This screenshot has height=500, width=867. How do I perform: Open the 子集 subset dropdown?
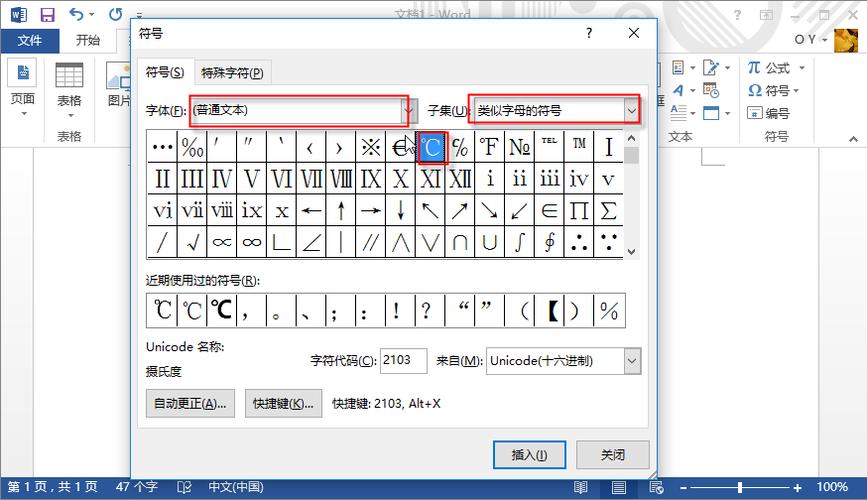coord(631,111)
